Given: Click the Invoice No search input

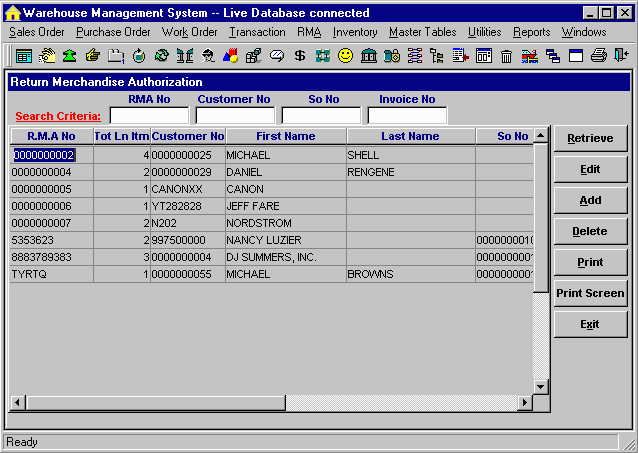Looking at the screenshot, I should [x=407, y=115].
